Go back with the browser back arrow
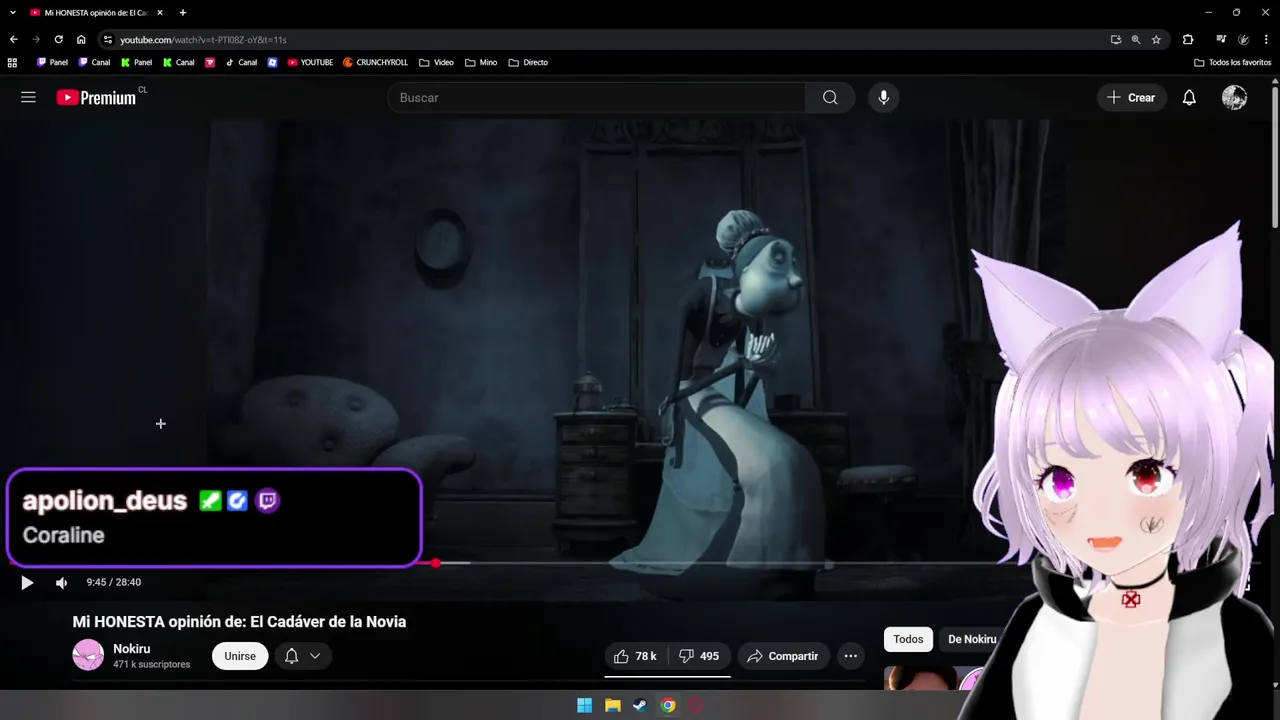 coord(13,39)
